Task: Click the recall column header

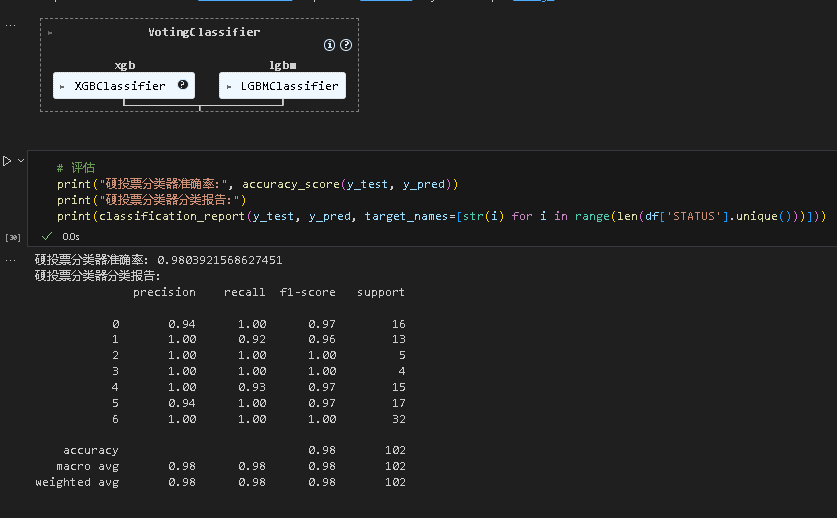Action: click(244, 292)
